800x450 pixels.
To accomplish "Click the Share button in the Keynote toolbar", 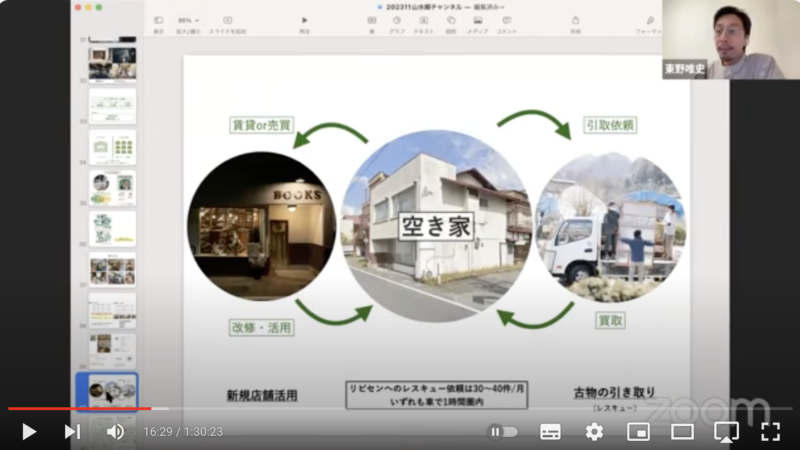I will (575, 21).
